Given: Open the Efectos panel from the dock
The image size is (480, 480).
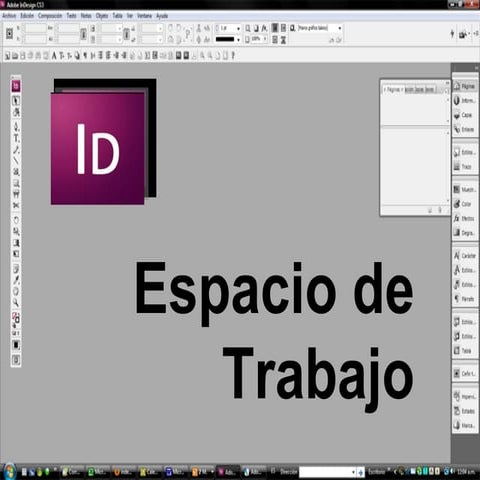Looking at the screenshot, I should 465,218.
